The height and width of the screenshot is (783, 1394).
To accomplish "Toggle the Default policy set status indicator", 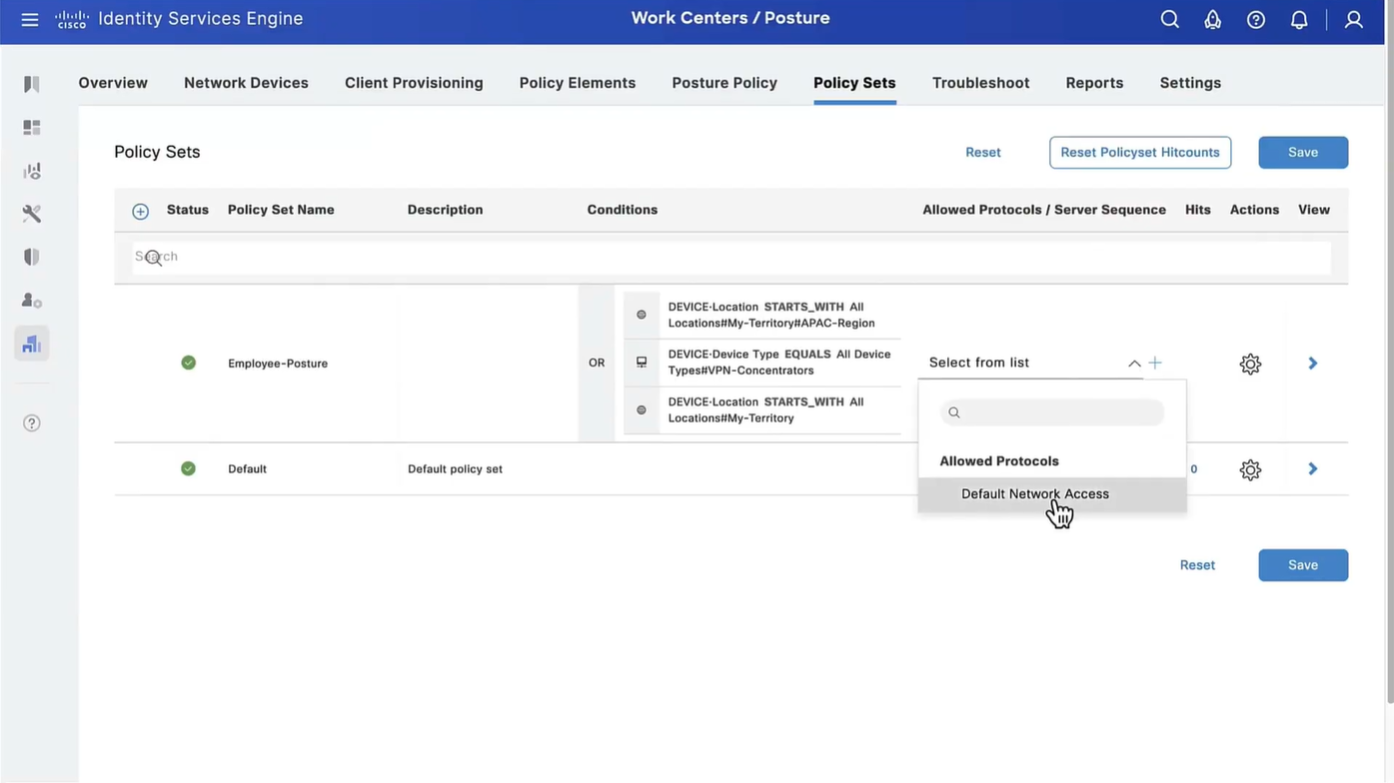I will click(188, 469).
